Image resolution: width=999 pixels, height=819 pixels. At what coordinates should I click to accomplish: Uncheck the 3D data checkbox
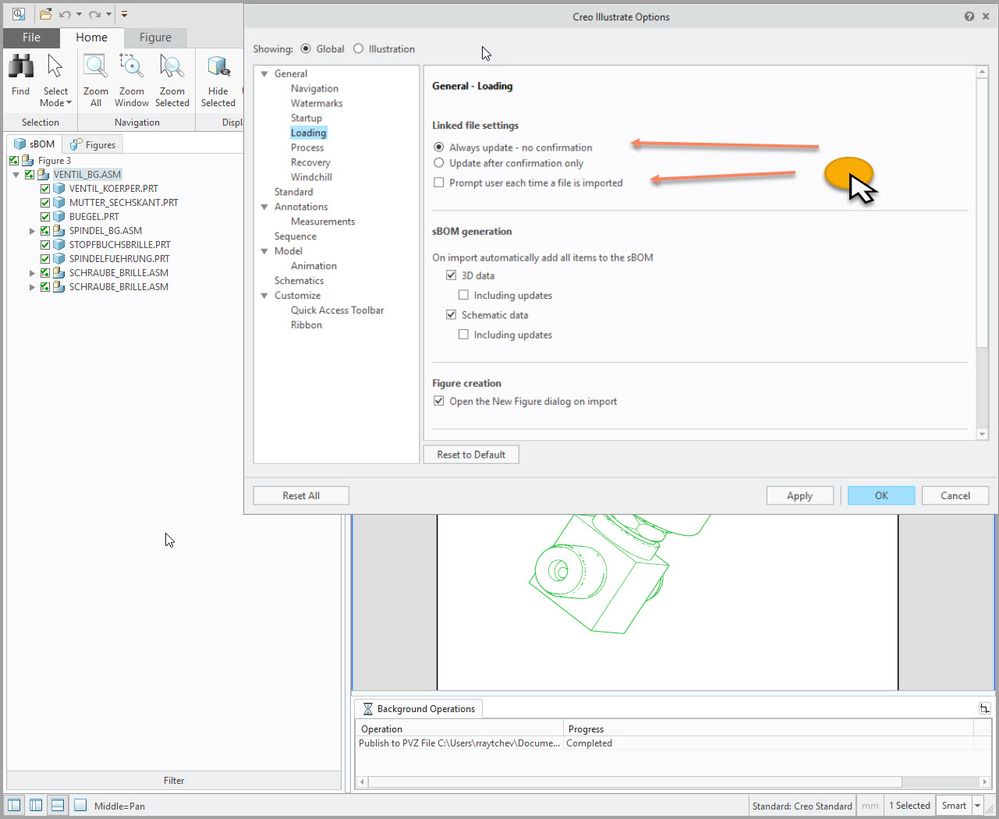(x=452, y=276)
